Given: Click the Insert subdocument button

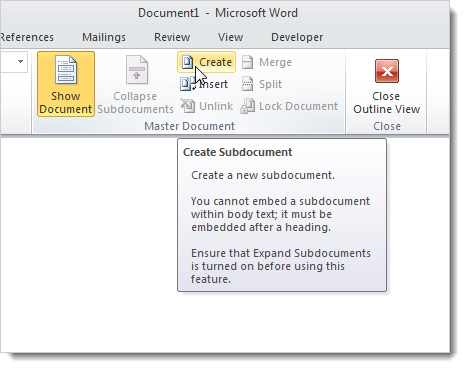Looking at the screenshot, I should pos(204,84).
